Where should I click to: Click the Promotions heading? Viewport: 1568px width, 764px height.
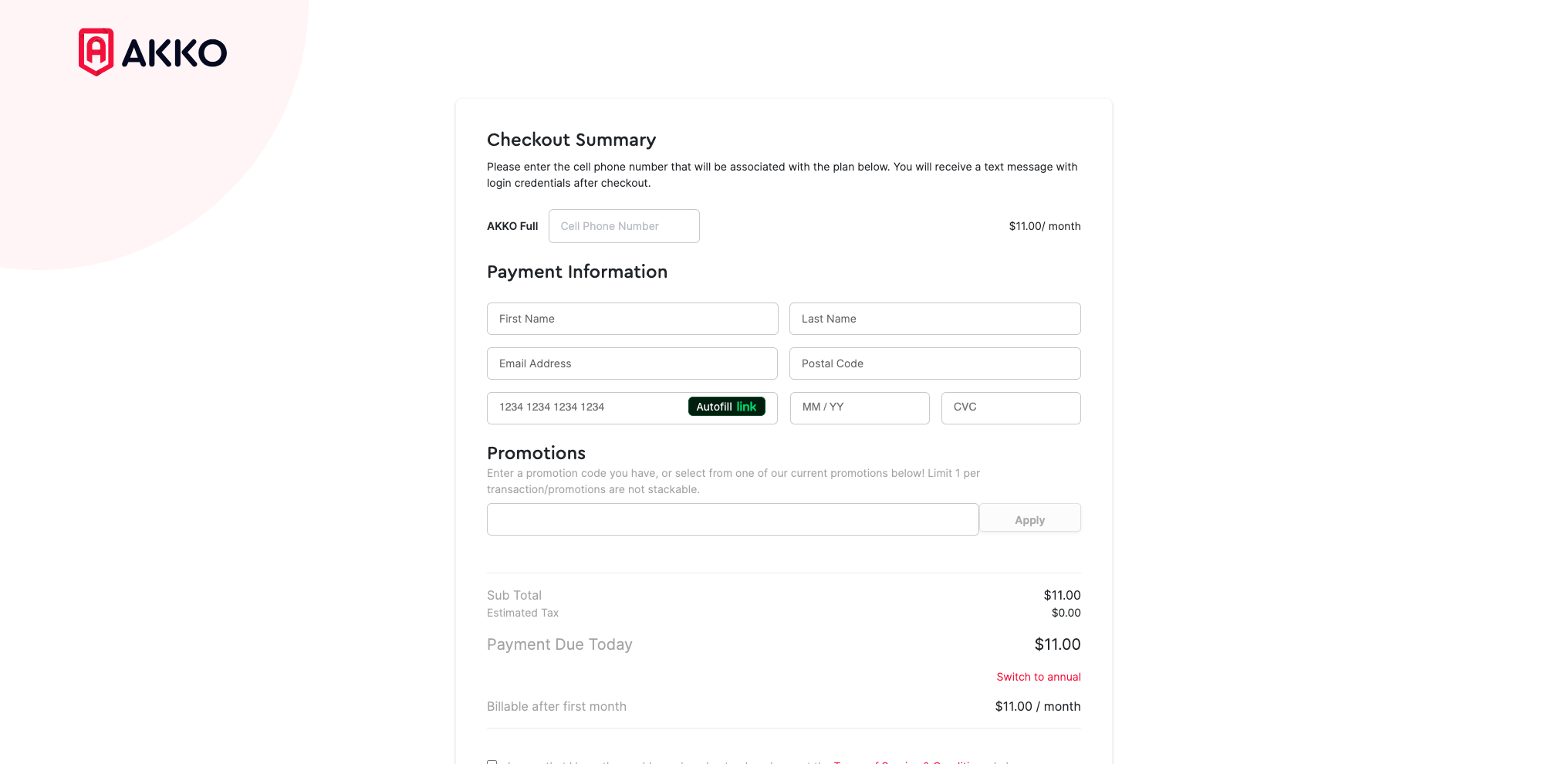point(536,453)
